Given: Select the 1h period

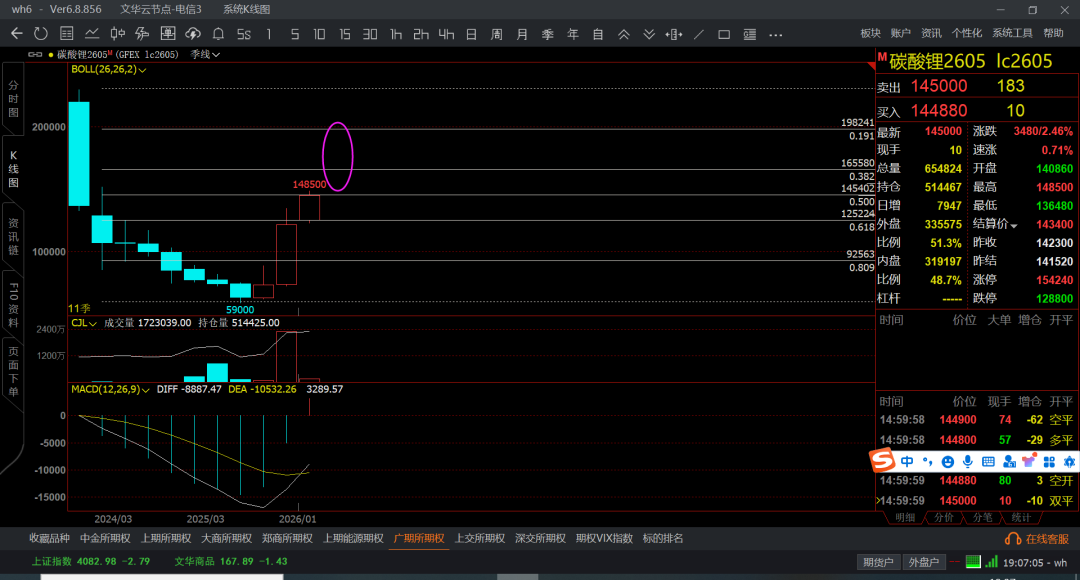Looking at the screenshot, I should point(395,34).
